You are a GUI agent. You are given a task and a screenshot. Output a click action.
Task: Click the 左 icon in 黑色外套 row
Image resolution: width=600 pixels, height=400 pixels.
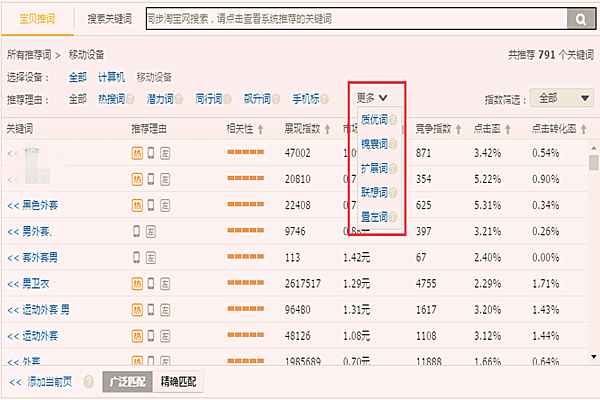coord(165,206)
